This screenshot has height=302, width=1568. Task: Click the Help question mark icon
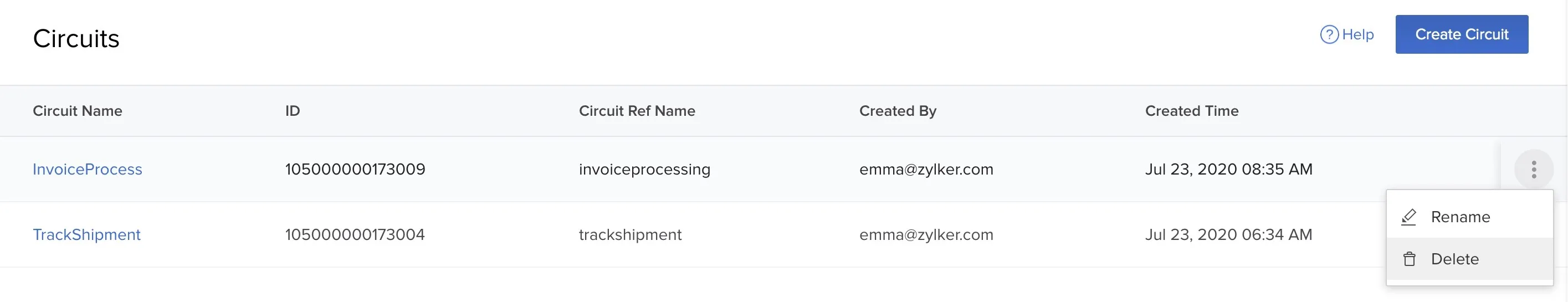tap(1329, 35)
